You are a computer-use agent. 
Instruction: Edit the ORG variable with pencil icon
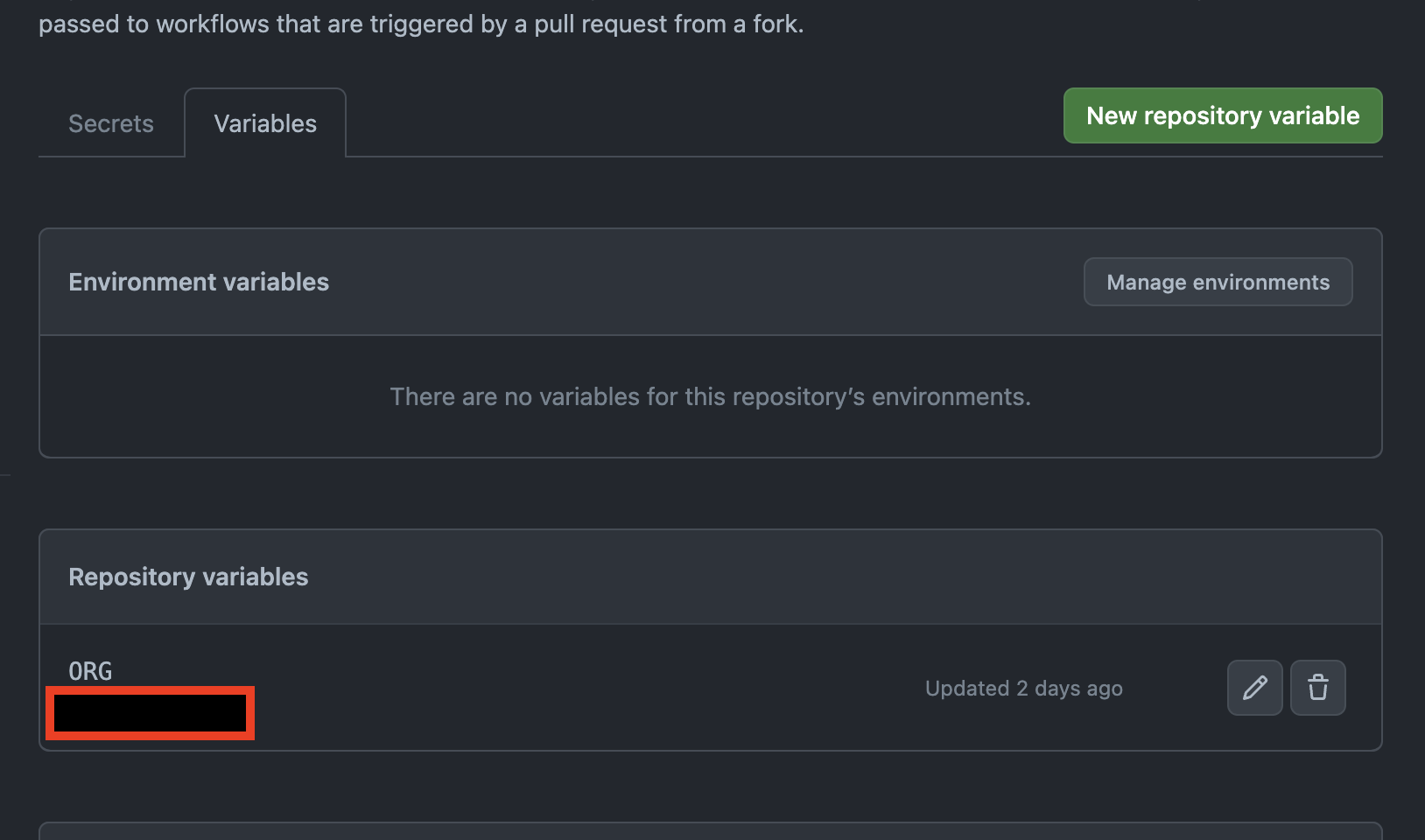(x=1254, y=688)
